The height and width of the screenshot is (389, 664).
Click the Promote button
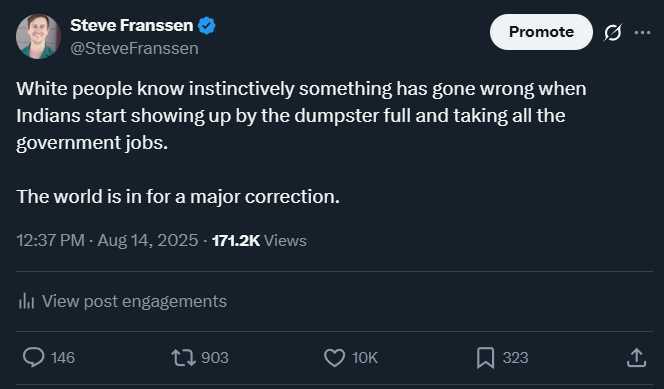point(541,32)
